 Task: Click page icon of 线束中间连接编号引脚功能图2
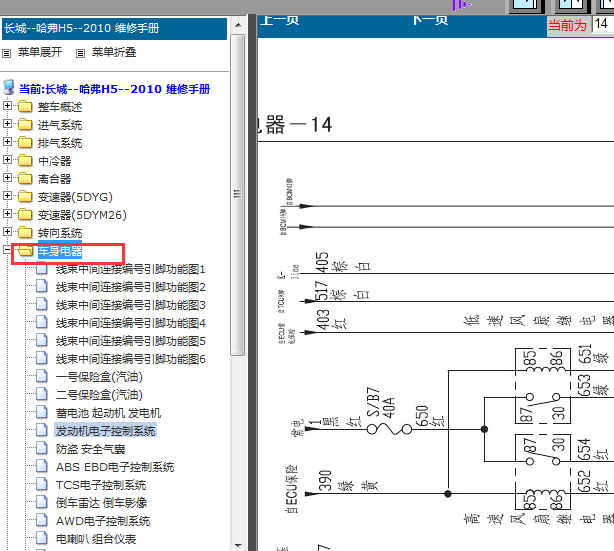[42, 286]
